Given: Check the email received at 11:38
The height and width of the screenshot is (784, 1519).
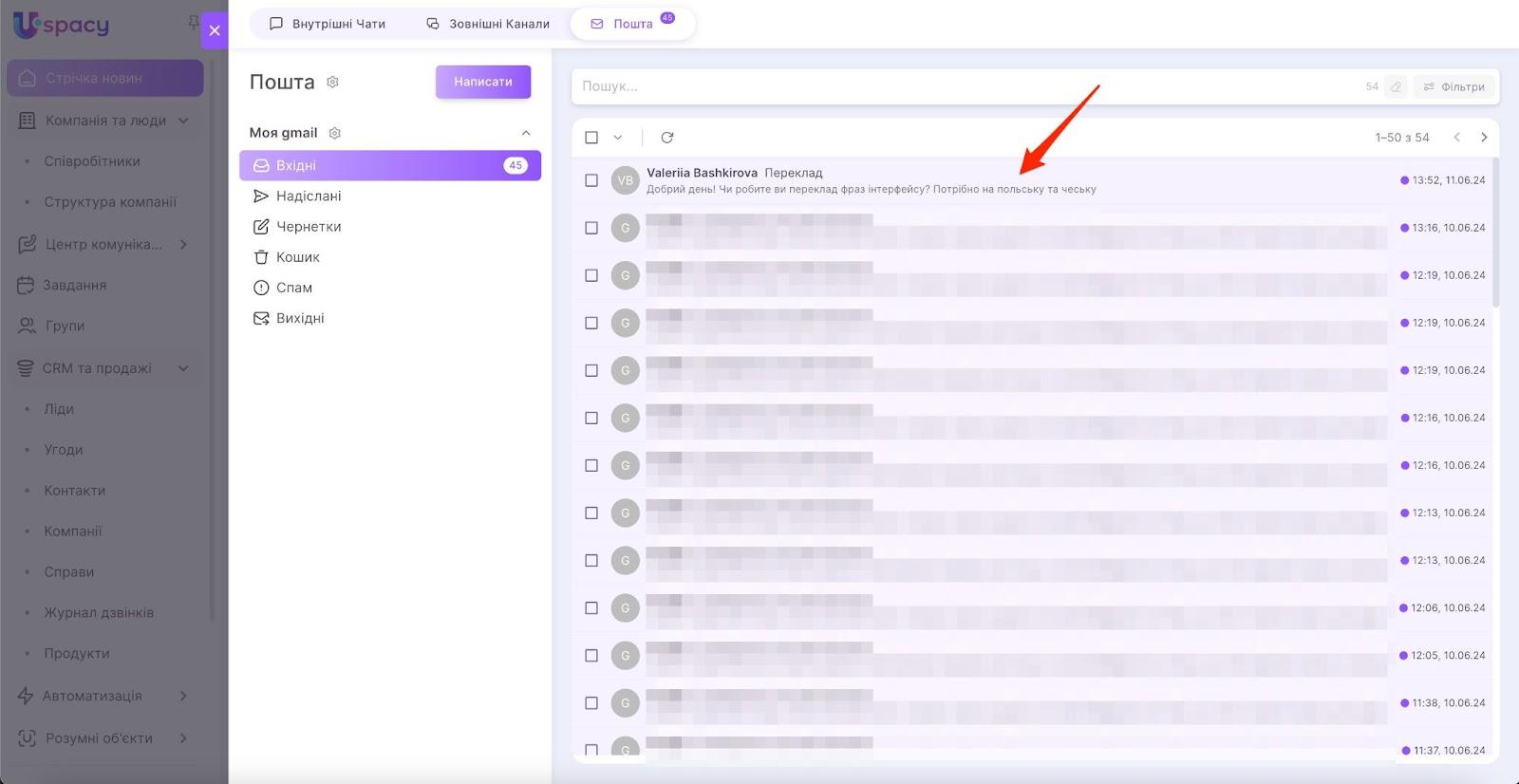Looking at the screenshot, I should [x=591, y=703].
